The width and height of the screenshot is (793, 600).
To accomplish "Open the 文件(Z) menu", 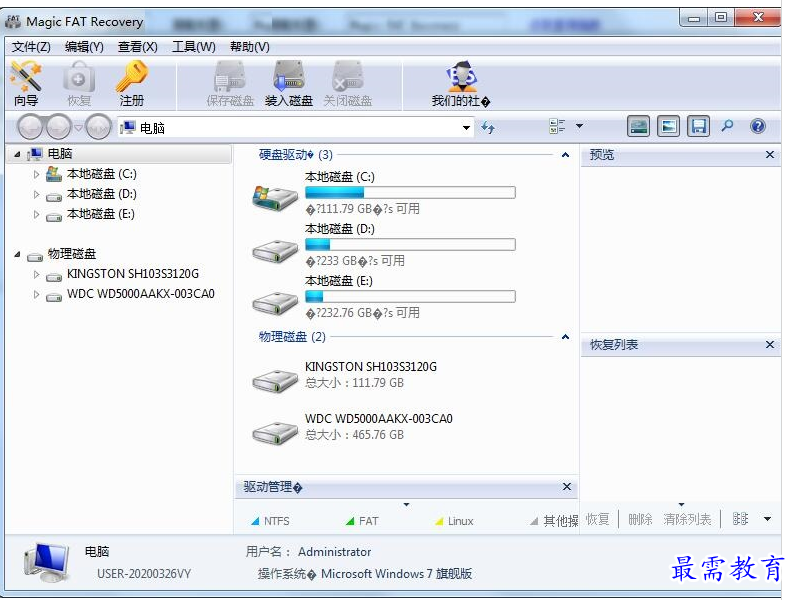I will tap(31, 47).
